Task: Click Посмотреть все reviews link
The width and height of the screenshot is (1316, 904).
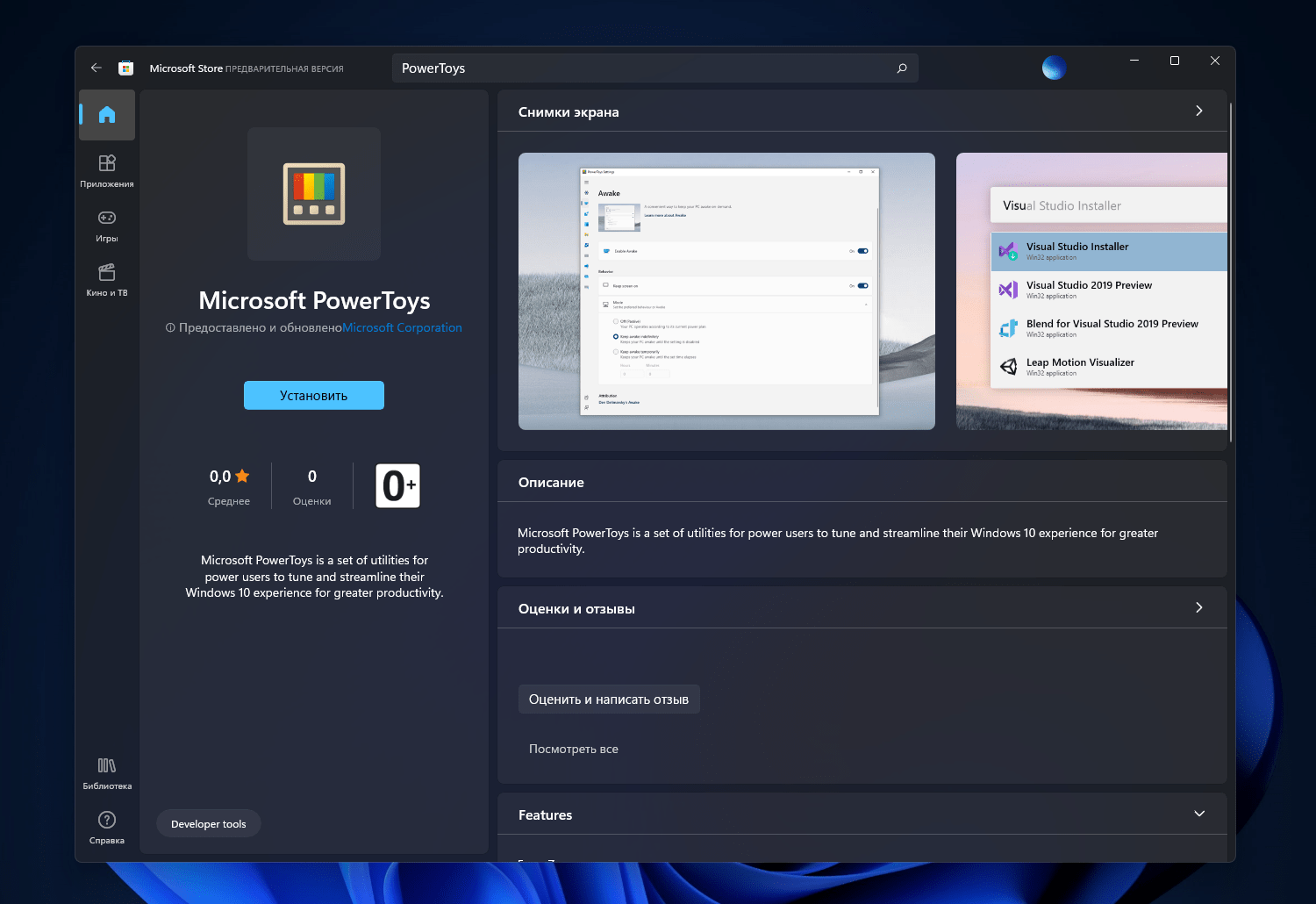Action: 574,749
